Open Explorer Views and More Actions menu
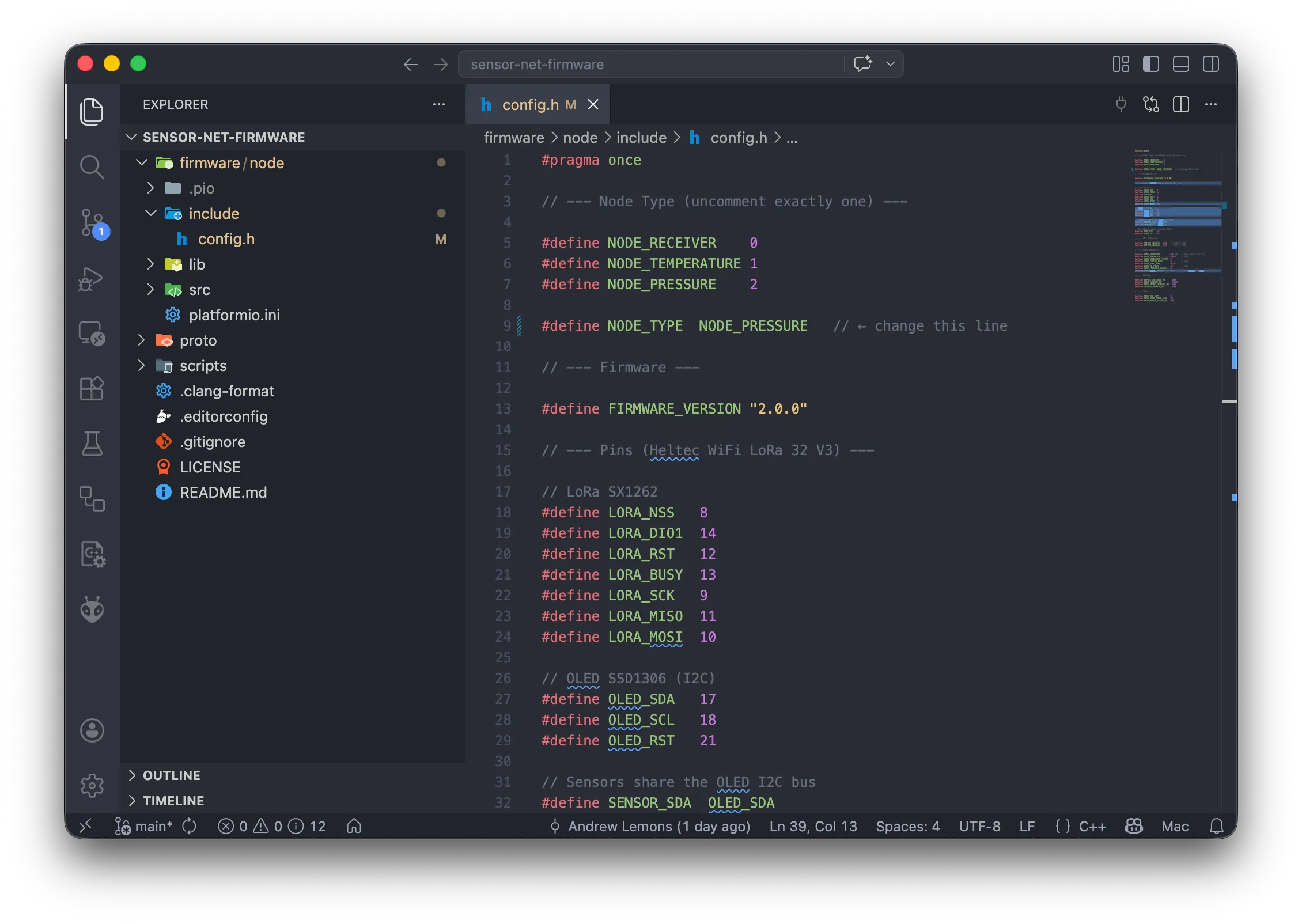 pos(439,104)
